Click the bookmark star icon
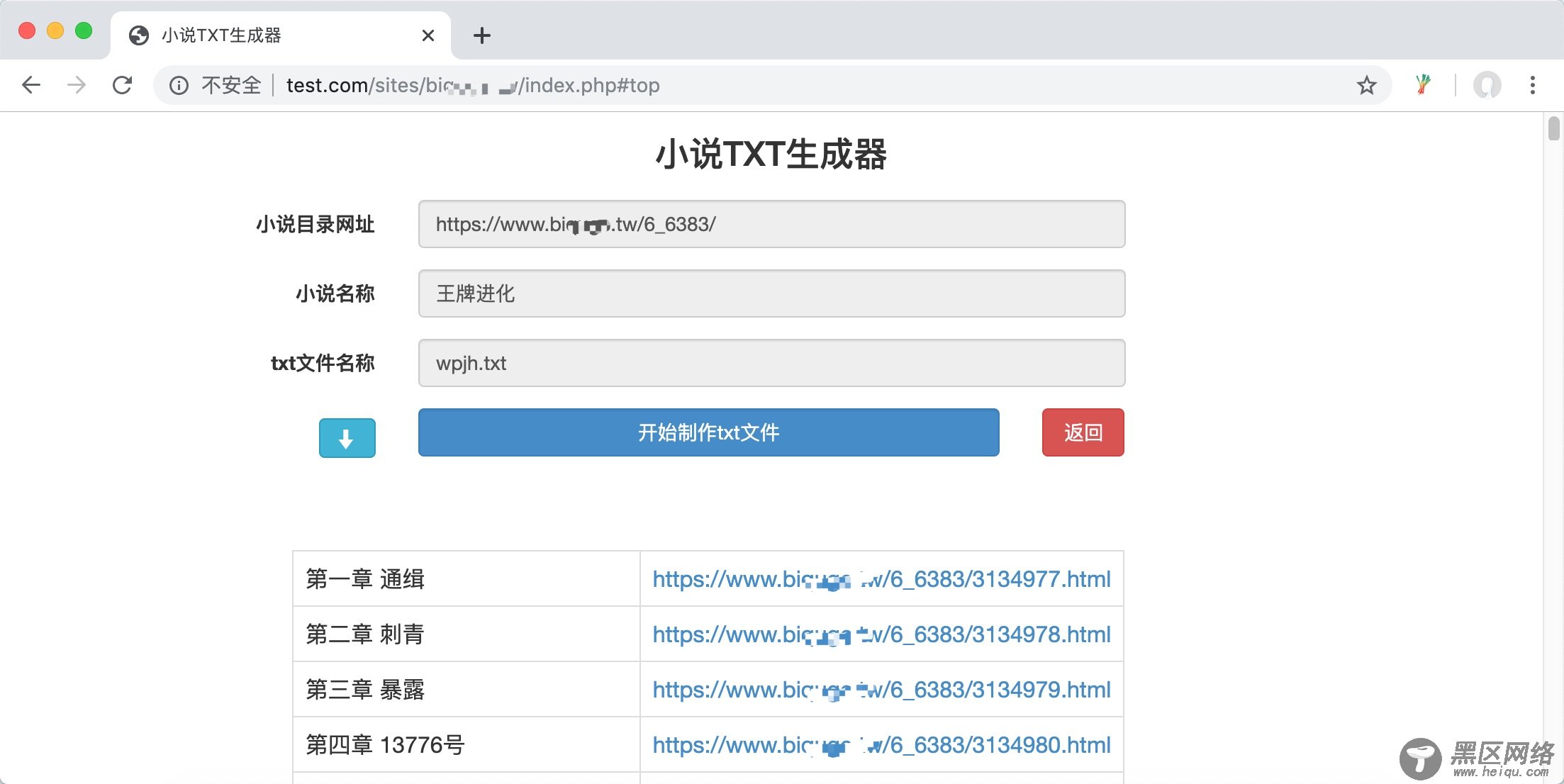This screenshot has width=1564, height=784. [x=1367, y=85]
